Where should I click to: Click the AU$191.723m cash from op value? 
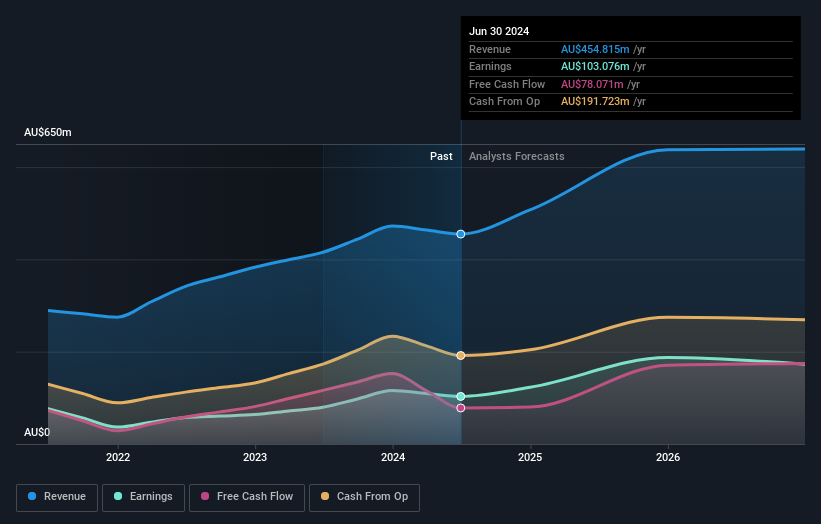pyautogui.click(x=595, y=102)
